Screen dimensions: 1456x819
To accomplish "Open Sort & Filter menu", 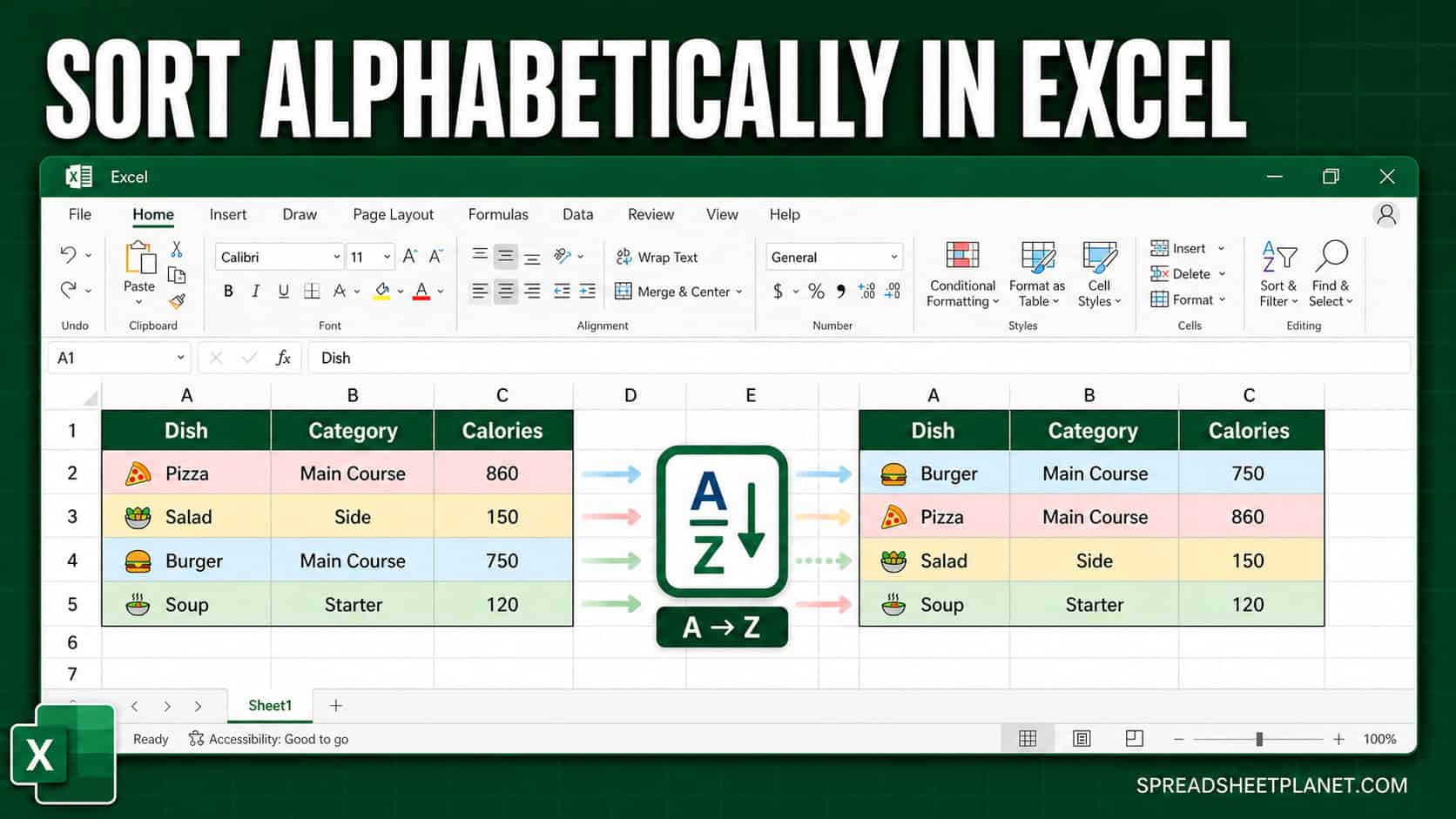I will tap(1278, 275).
